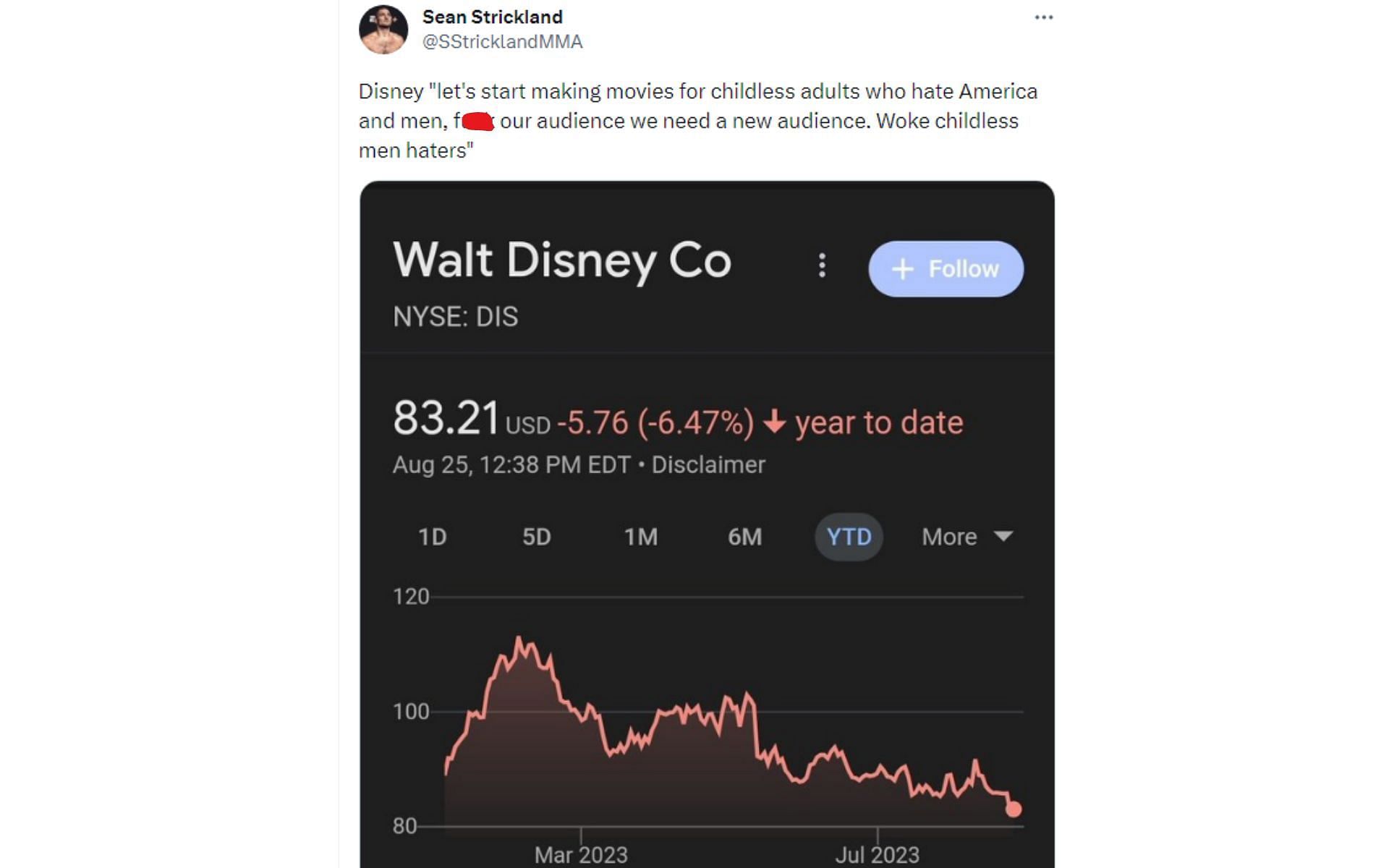Choose the YTD range toggle
Screen dimensions: 1389x868
pyautogui.click(x=849, y=537)
